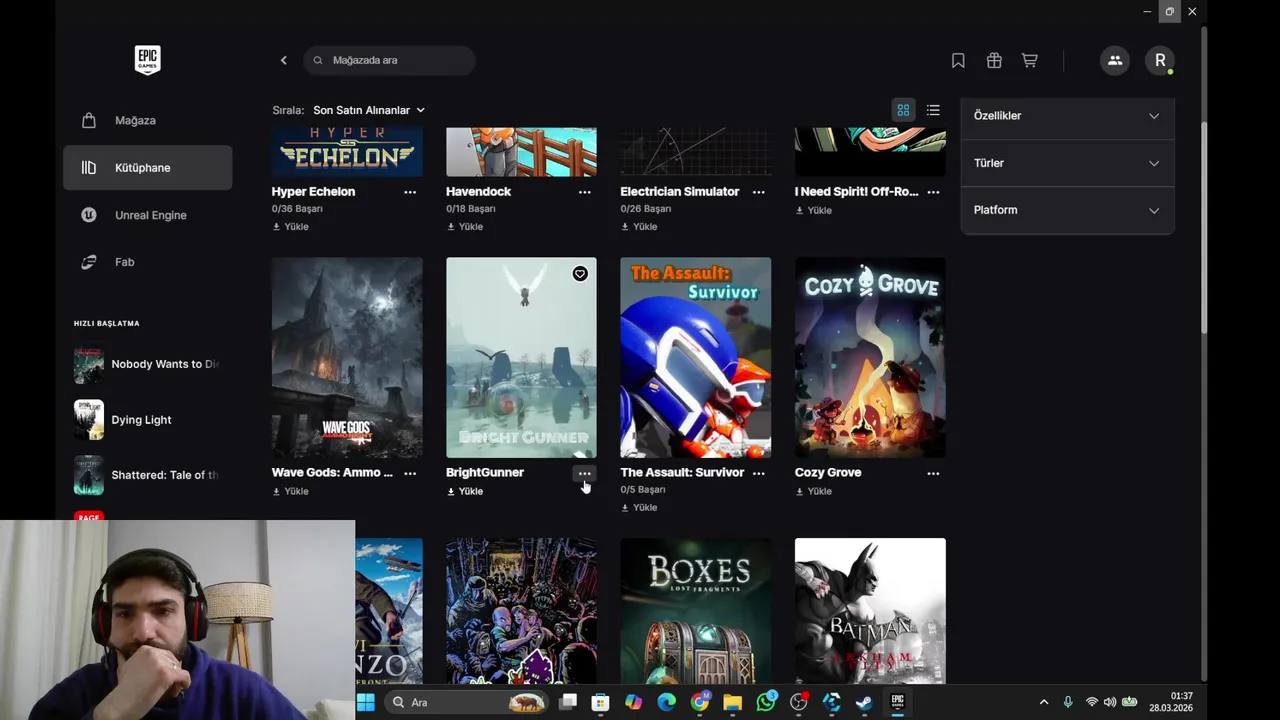Install I Need Spirit via Yükle

(813, 211)
